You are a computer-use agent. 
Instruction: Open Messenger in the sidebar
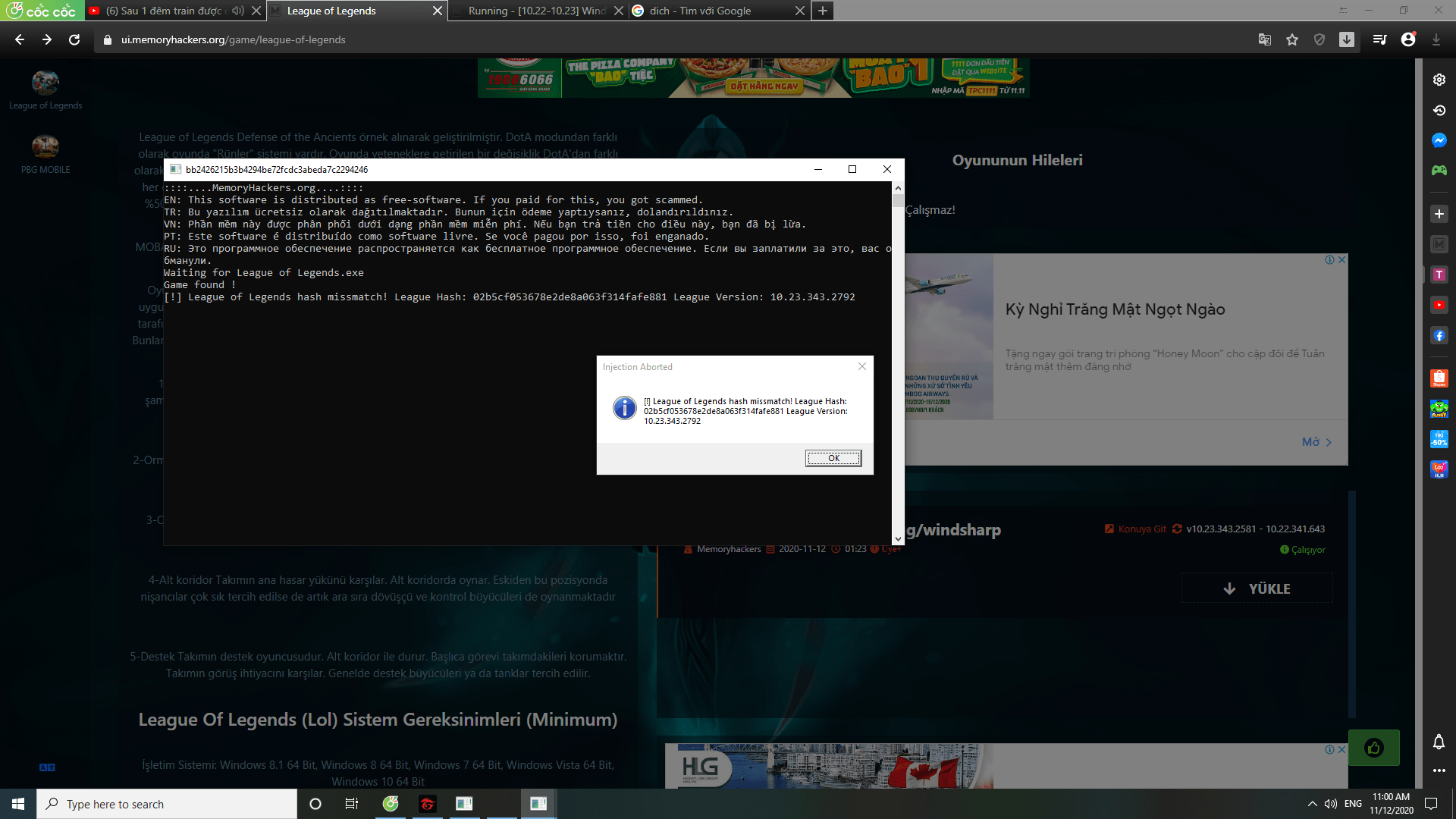[x=1439, y=140]
